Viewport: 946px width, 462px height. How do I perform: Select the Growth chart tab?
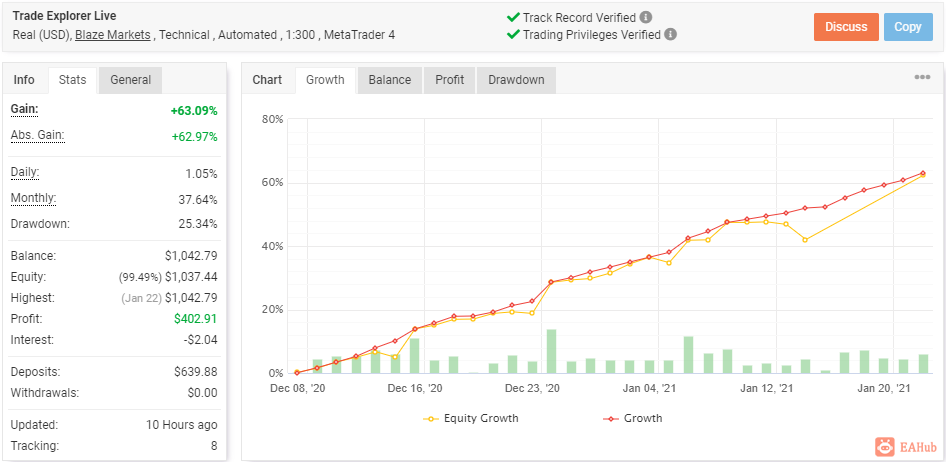(x=325, y=80)
